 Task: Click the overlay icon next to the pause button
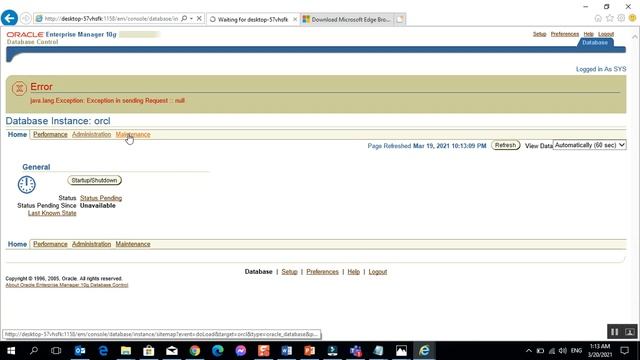630,332
